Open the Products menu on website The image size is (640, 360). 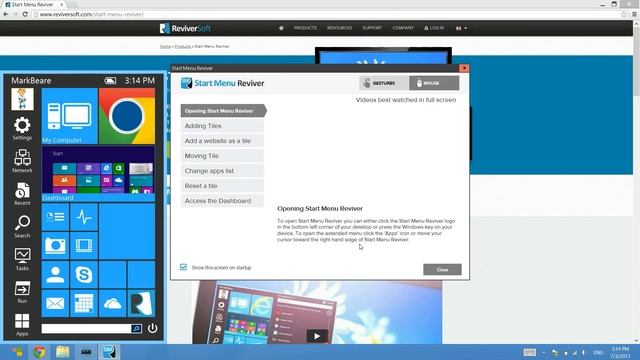pos(305,28)
